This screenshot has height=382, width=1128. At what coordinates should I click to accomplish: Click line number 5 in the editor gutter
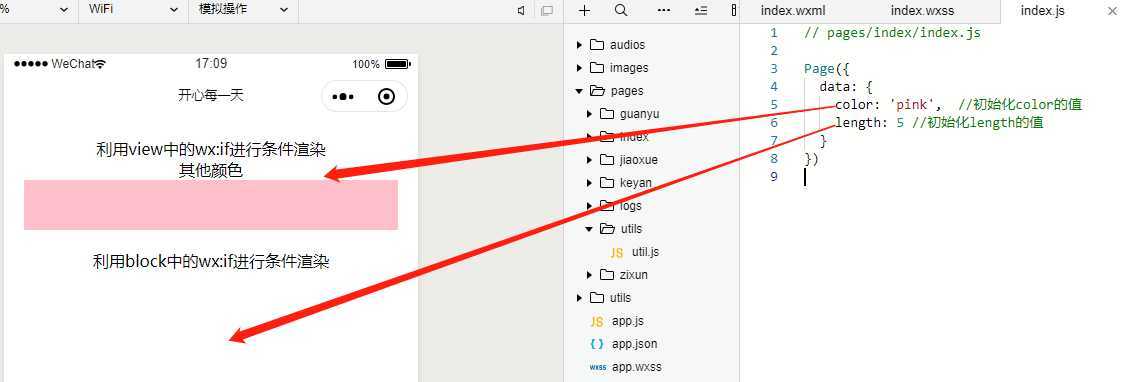(x=773, y=104)
